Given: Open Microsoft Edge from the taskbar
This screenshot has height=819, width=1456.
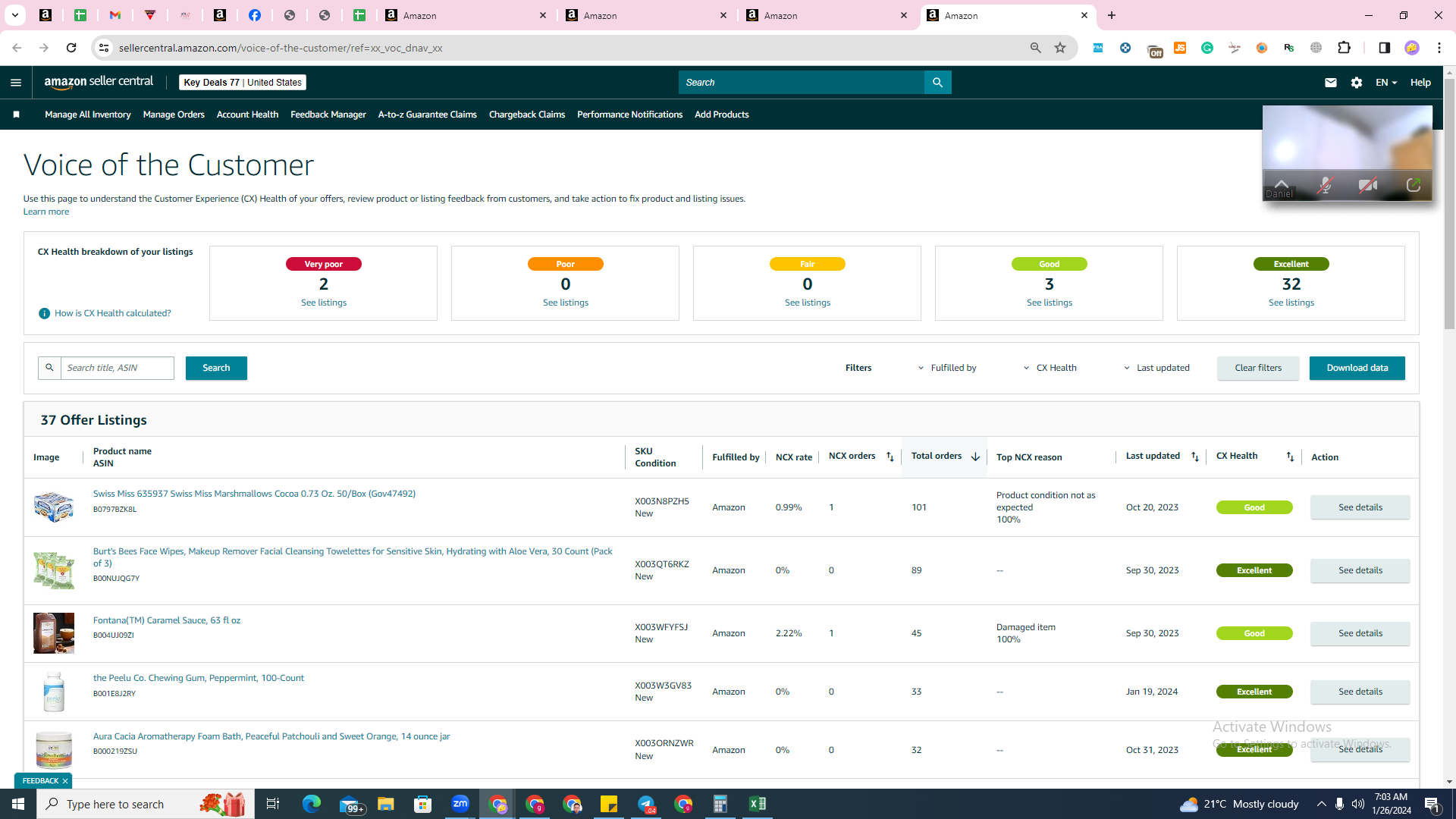Looking at the screenshot, I should 312,804.
